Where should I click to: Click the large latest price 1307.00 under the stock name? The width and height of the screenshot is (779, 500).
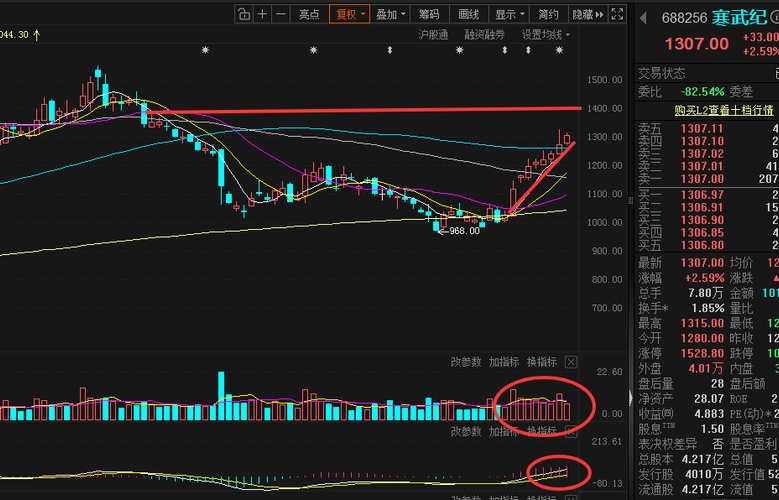697,44
